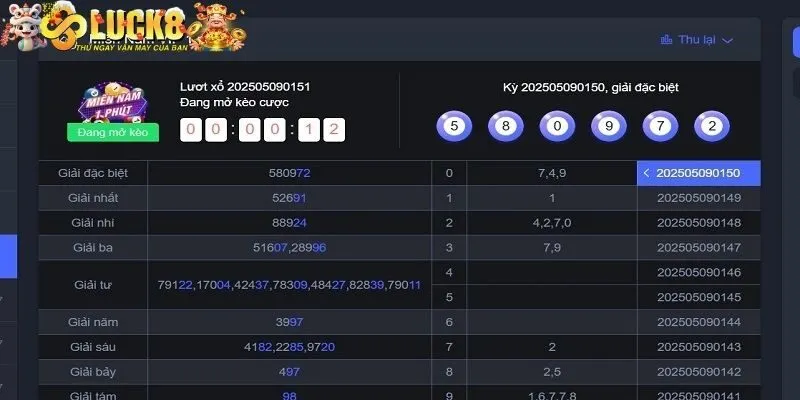The height and width of the screenshot is (400, 800).
Task: Choose draw period 202505090143 in list
Action: coord(698,346)
